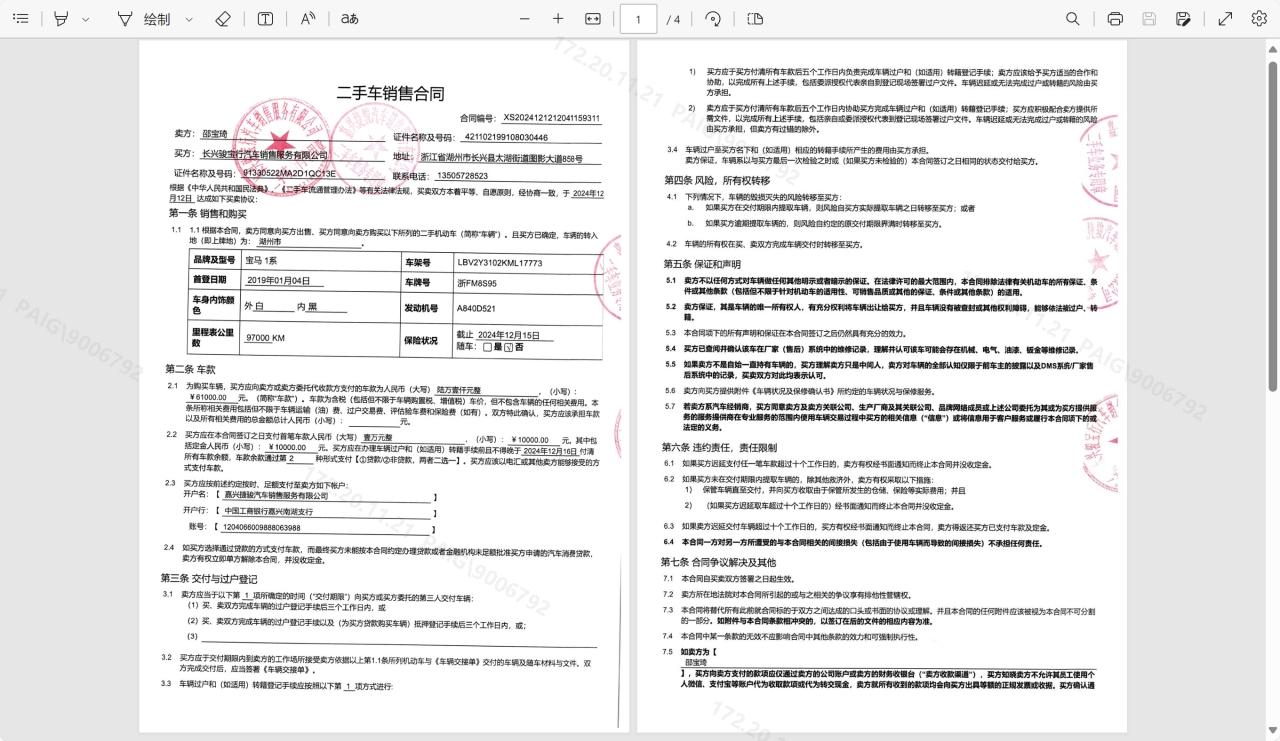Click bank name 中国工商银行嘉兴南湖支行
The image size is (1280, 741).
click(268, 511)
